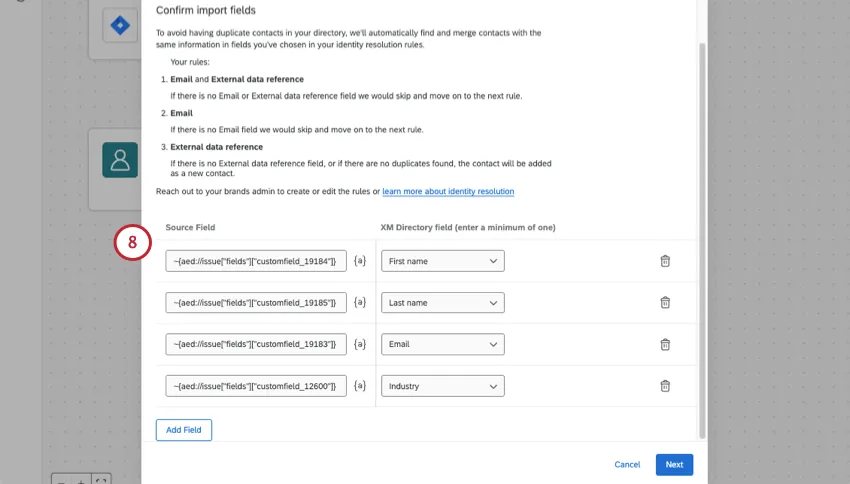Click the fit-to-screen icon in canvas controls
The image size is (850, 484).
[101, 480]
